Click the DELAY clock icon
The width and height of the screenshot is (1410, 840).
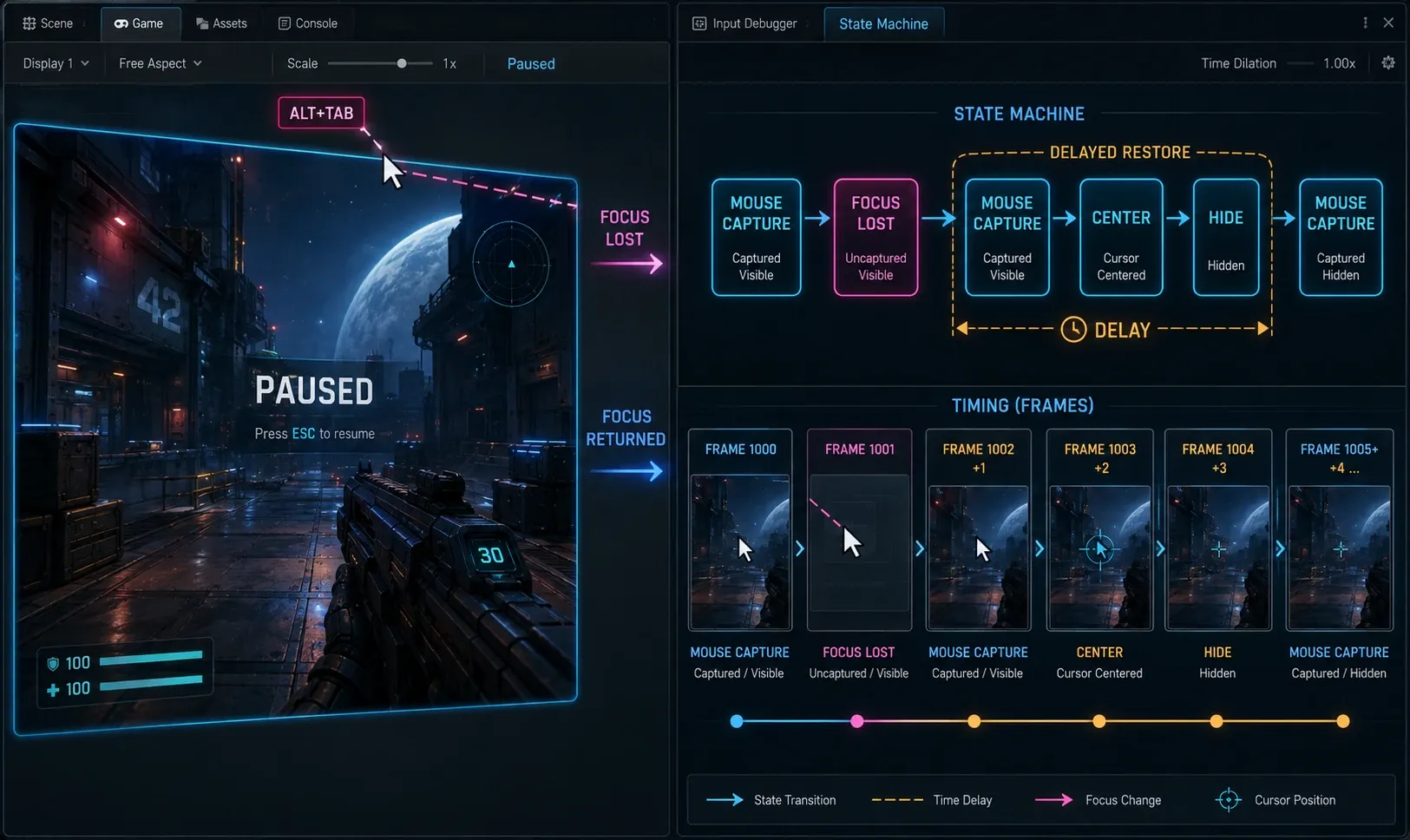pyautogui.click(x=1073, y=330)
